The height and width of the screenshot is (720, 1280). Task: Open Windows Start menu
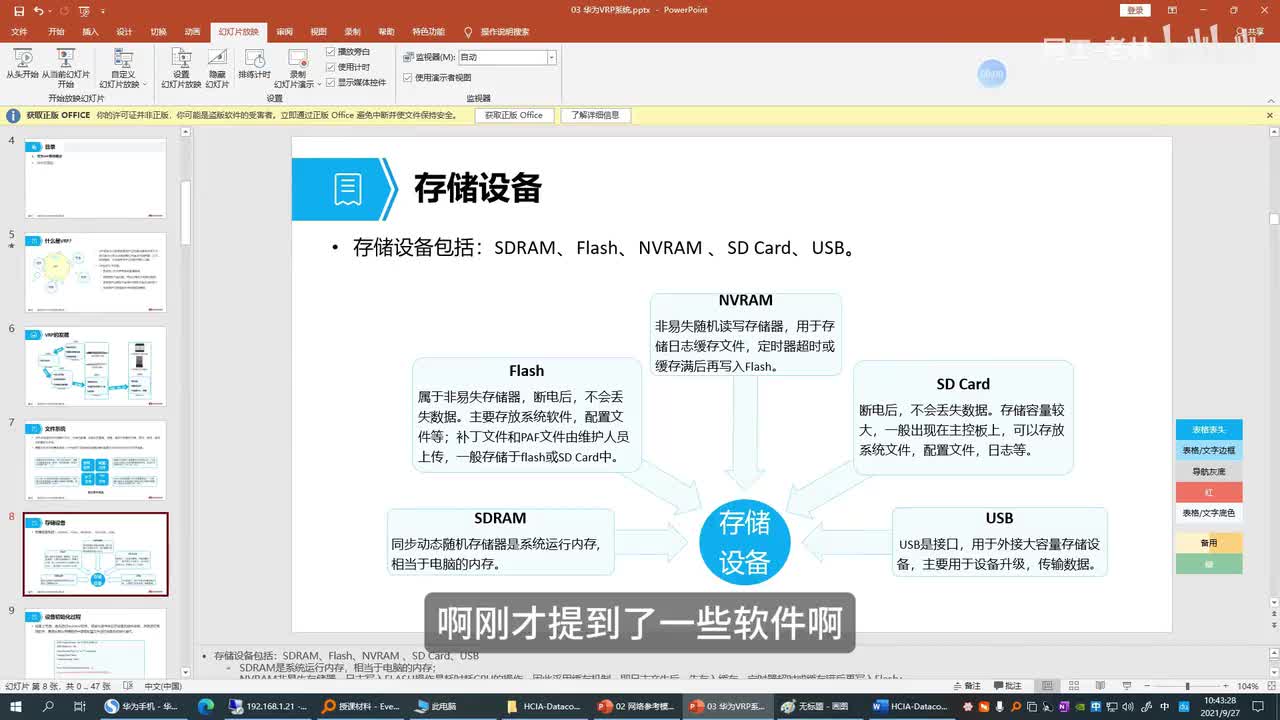click(x=14, y=706)
